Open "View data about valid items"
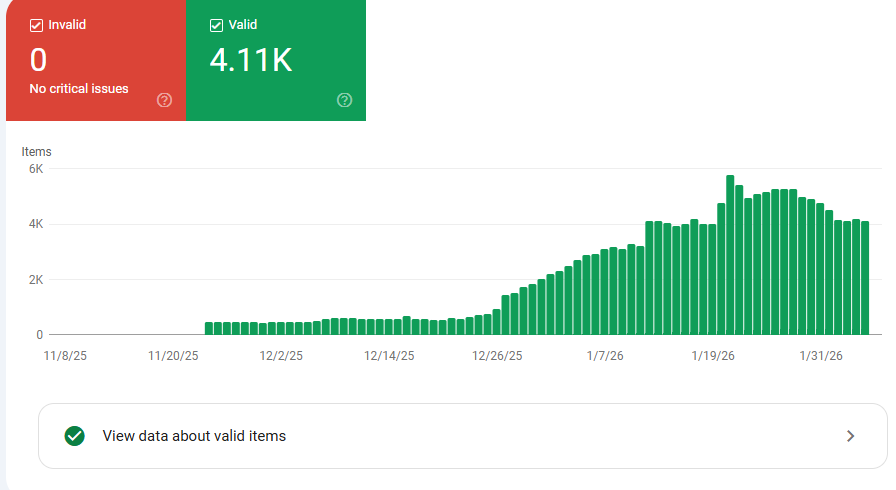This screenshot has height=490, width=896. (x=194, y=436)
